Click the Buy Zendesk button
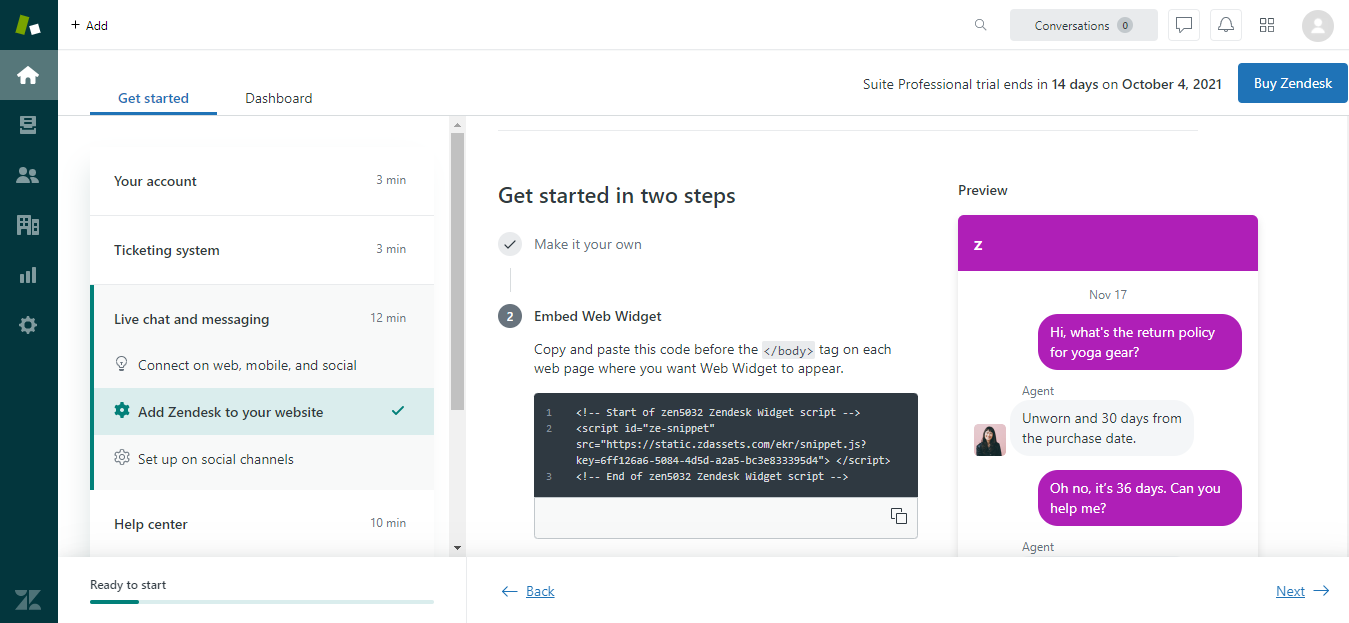 pyautogui.click(x=1292, y=83)
